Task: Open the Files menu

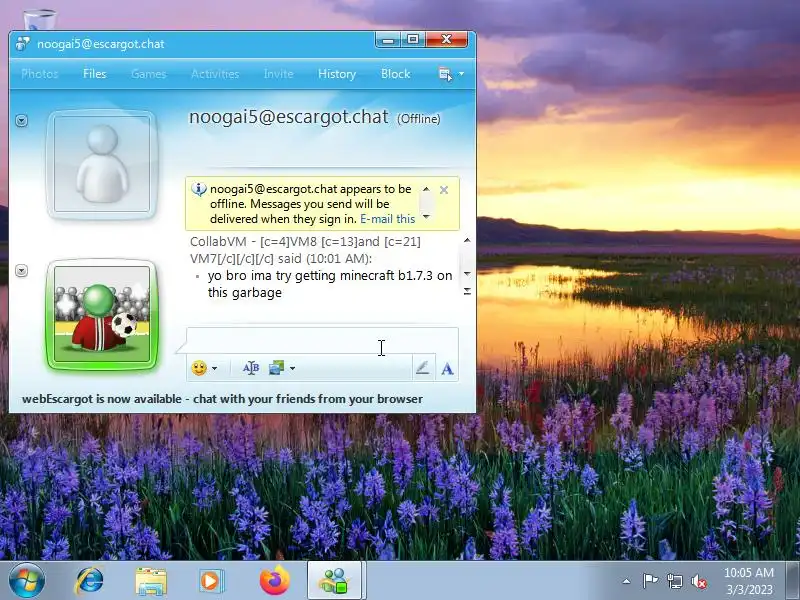Action: tap(94, 73)
